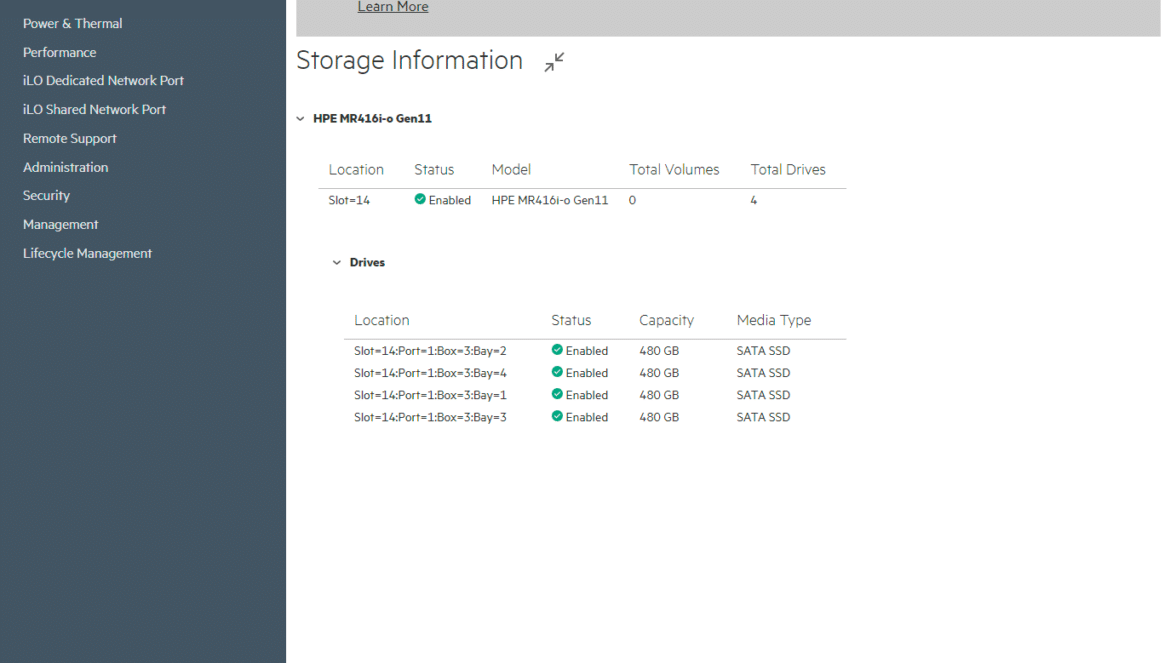Select drive Slot=14:Port=1:Box=3:Bay=4
Viewport: 1170px width, 663px height.
(x=431, y=373)
